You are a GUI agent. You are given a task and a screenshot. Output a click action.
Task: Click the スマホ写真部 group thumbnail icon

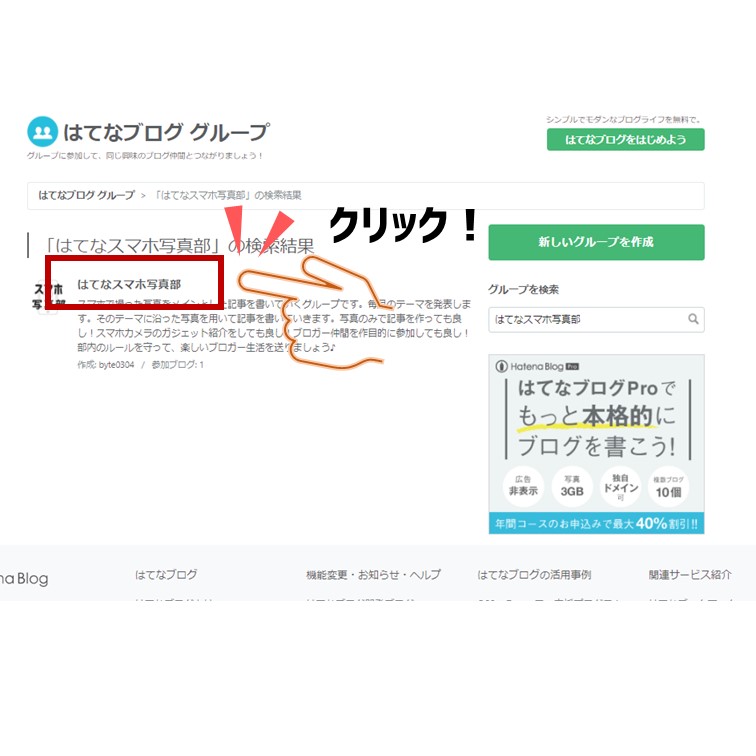[x=48, y=297]
